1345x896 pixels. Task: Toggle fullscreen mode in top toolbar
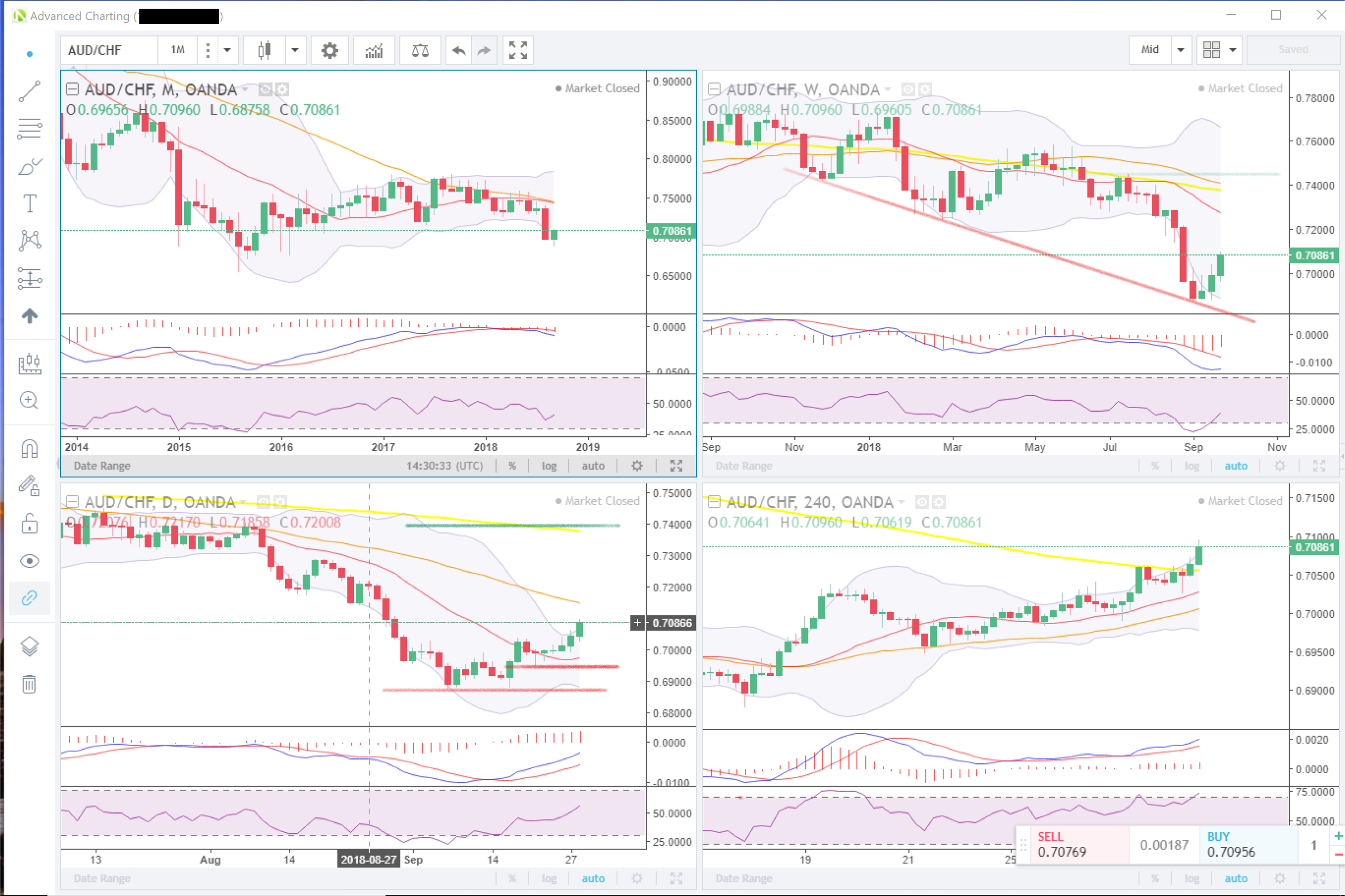518,50
